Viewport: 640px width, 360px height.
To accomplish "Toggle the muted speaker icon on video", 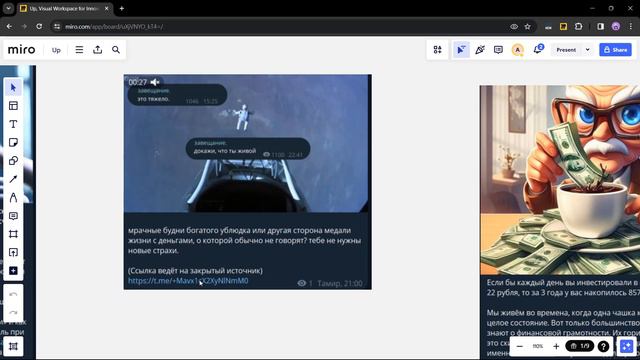I will [x=155, y=82].
